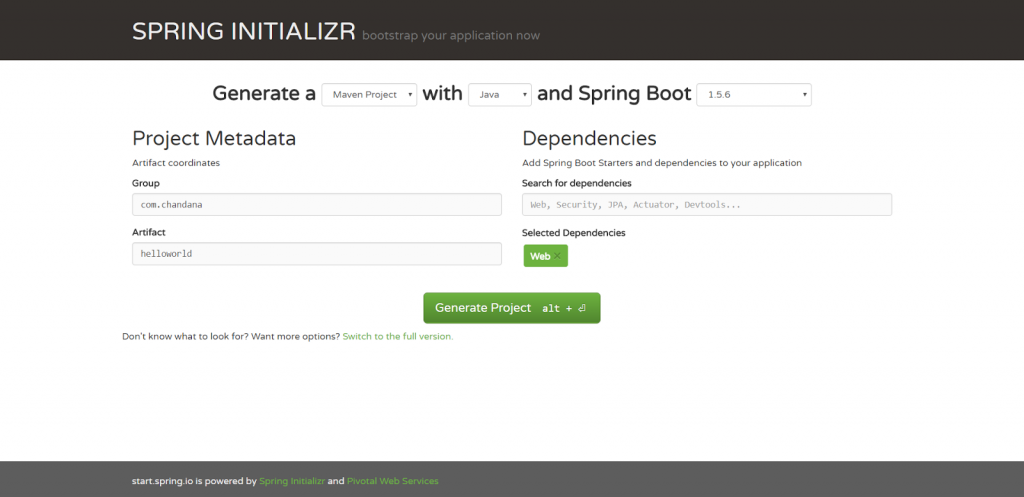The width and height of the screenshot is (1024, 497).
Task: Click the Project Metadata heading
Action: [x=214, y=138]
